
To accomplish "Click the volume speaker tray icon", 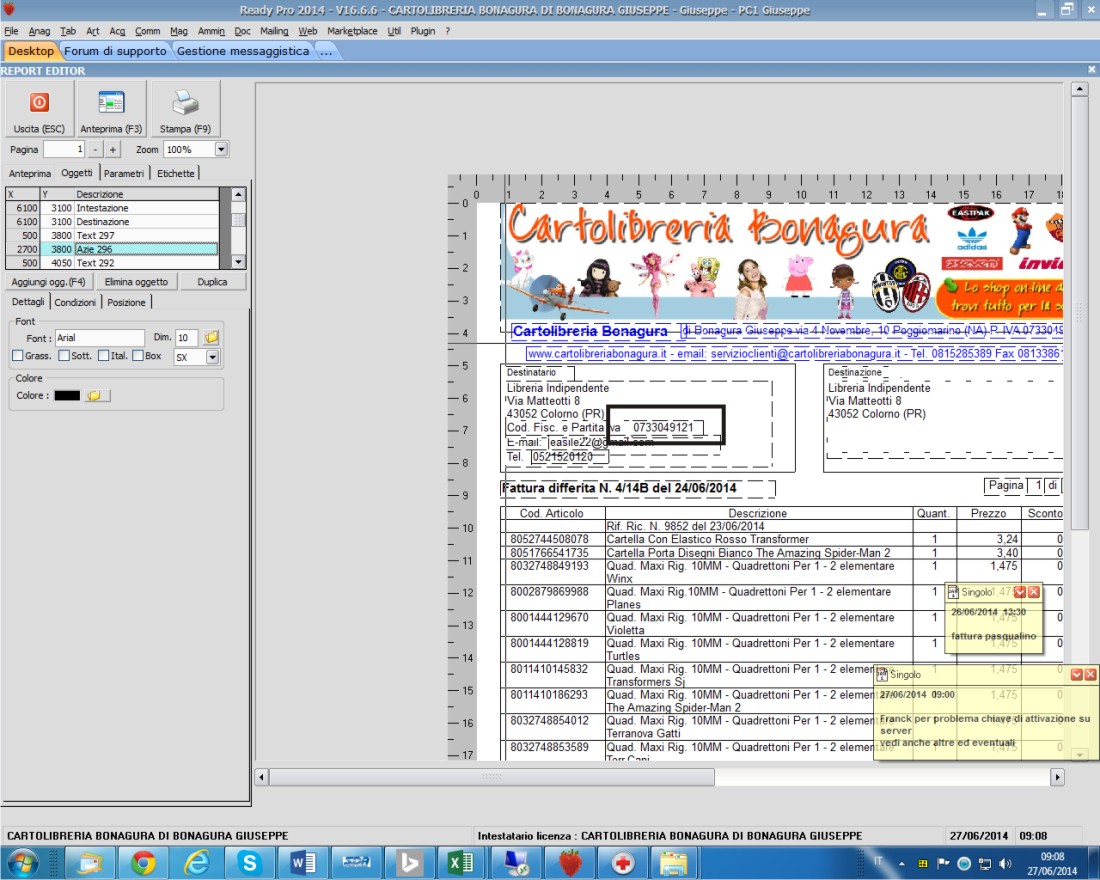I will click(x=1005, y=863).
